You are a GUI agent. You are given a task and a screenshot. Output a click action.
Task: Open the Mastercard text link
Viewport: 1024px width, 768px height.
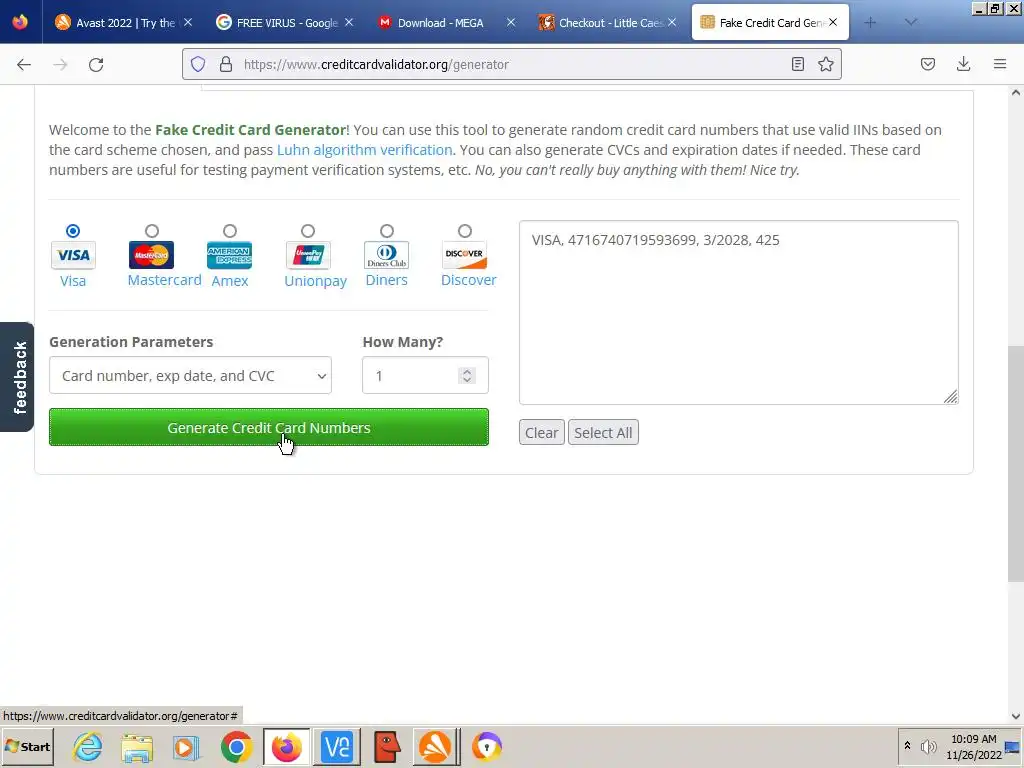[x=165, y=280]
